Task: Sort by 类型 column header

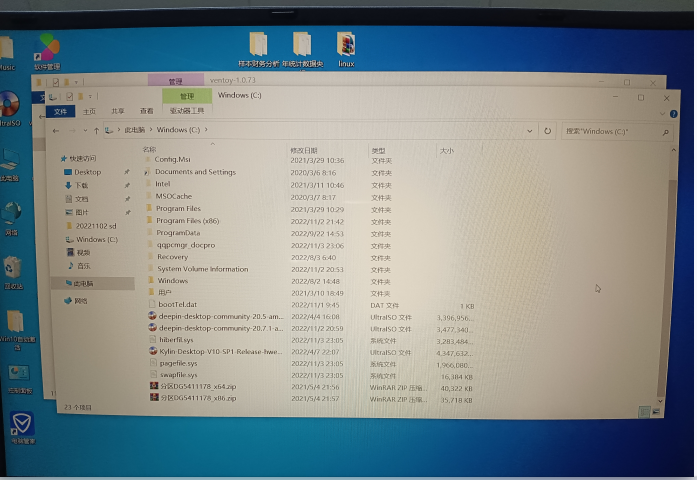Action: pos(378,151)
